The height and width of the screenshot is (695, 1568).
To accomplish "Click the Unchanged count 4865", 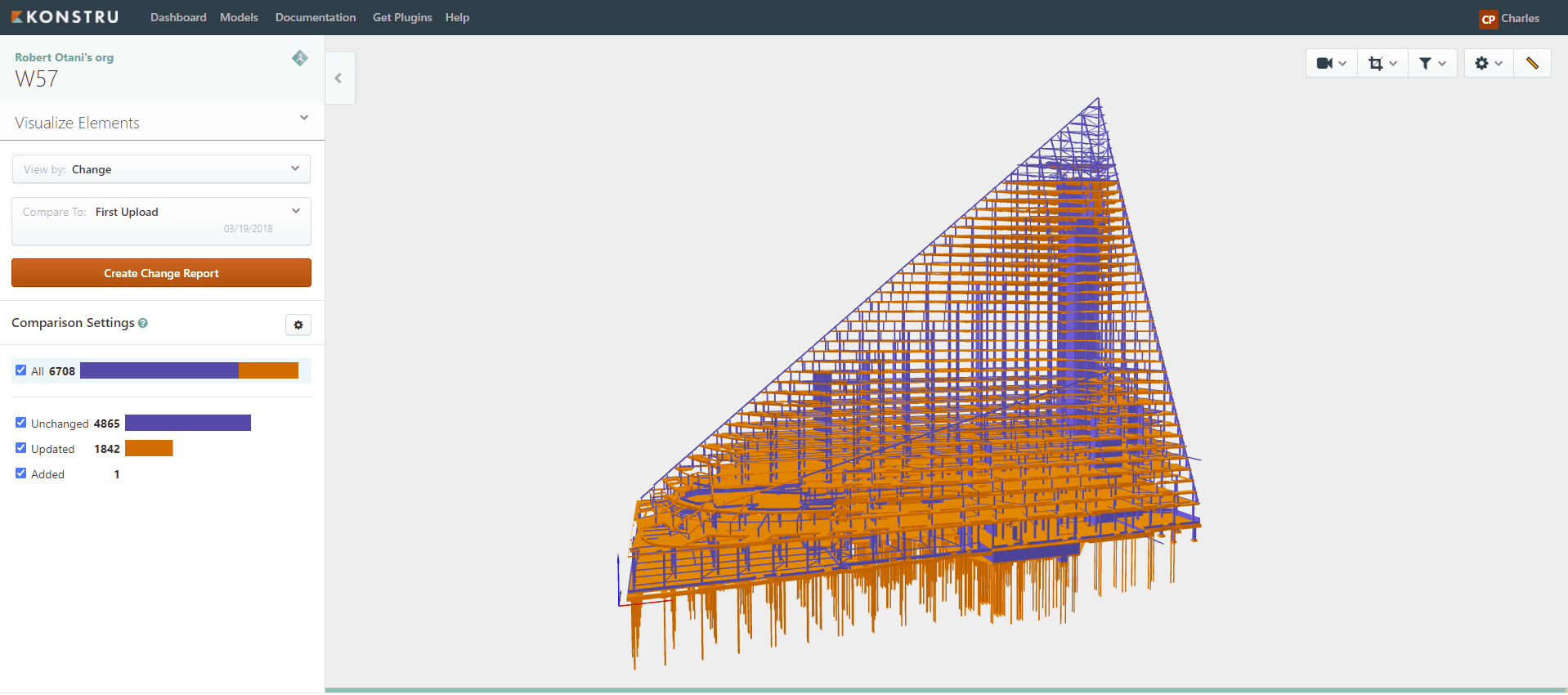I will tap(107, 424).
